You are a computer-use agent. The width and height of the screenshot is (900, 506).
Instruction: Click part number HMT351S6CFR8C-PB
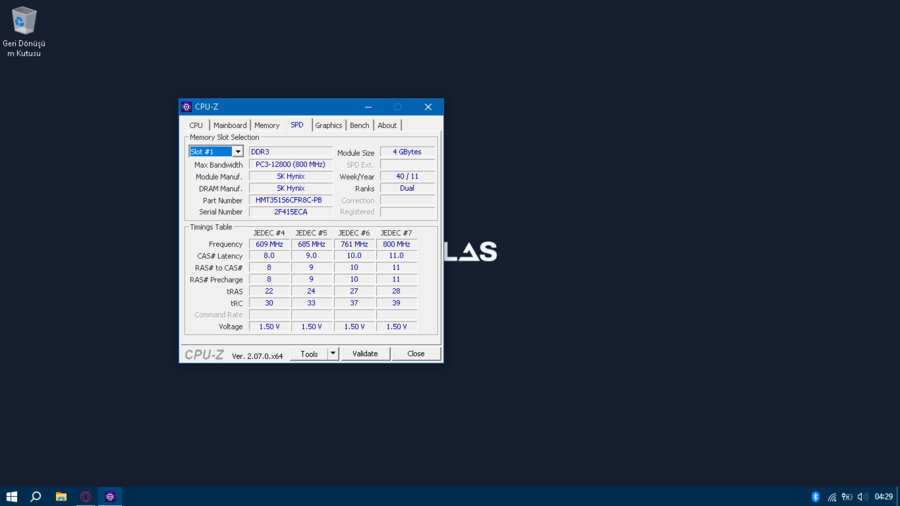click(290, 200)
